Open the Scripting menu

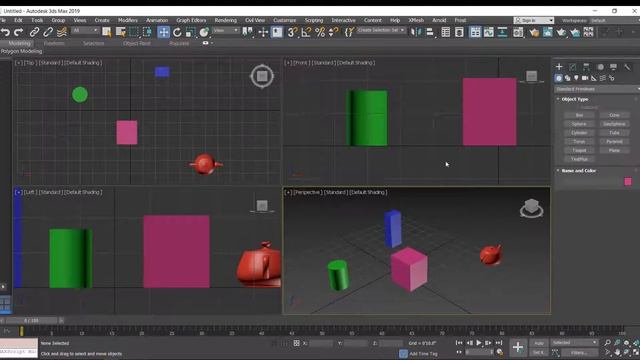pyautogui.click(x=313, y=20)
